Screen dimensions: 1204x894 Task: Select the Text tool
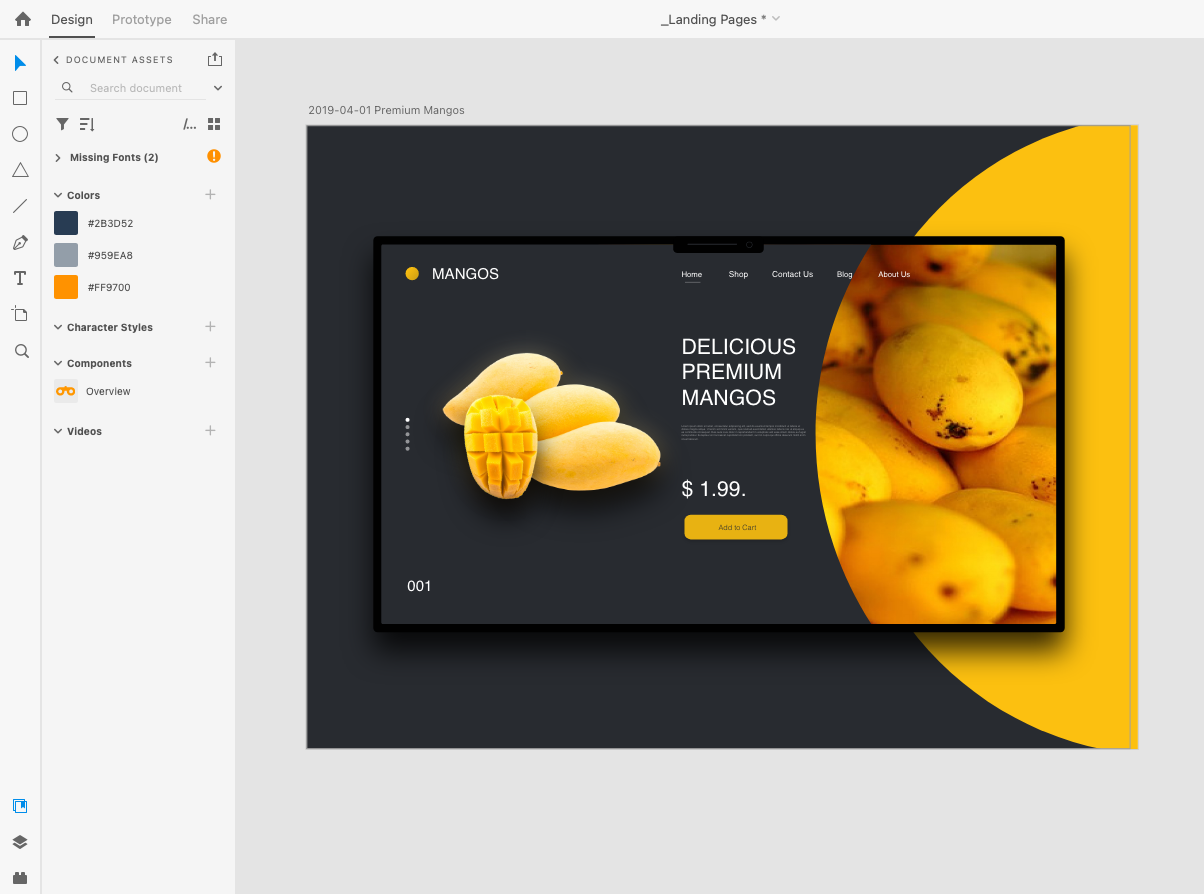19,277
